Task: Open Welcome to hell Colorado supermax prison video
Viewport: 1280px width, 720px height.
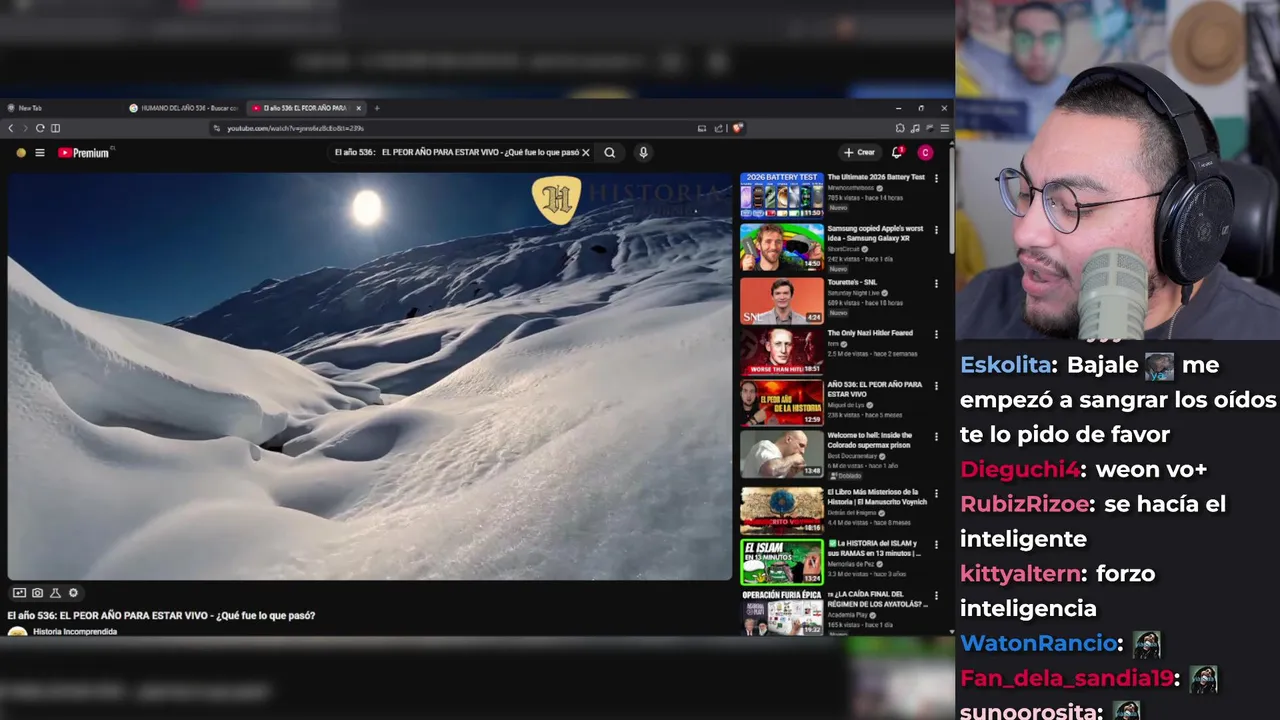Action: click(782, 455)
